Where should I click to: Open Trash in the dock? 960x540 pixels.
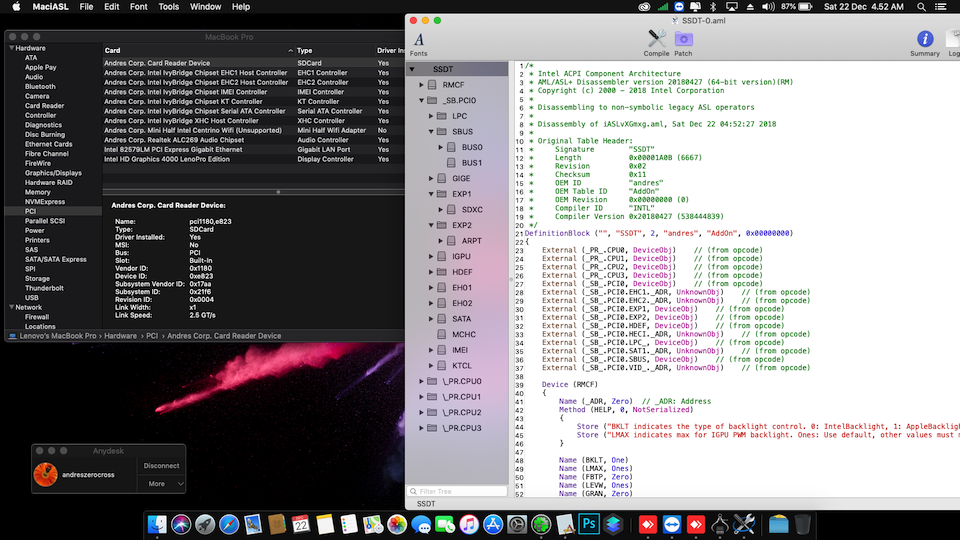[803, 524]
